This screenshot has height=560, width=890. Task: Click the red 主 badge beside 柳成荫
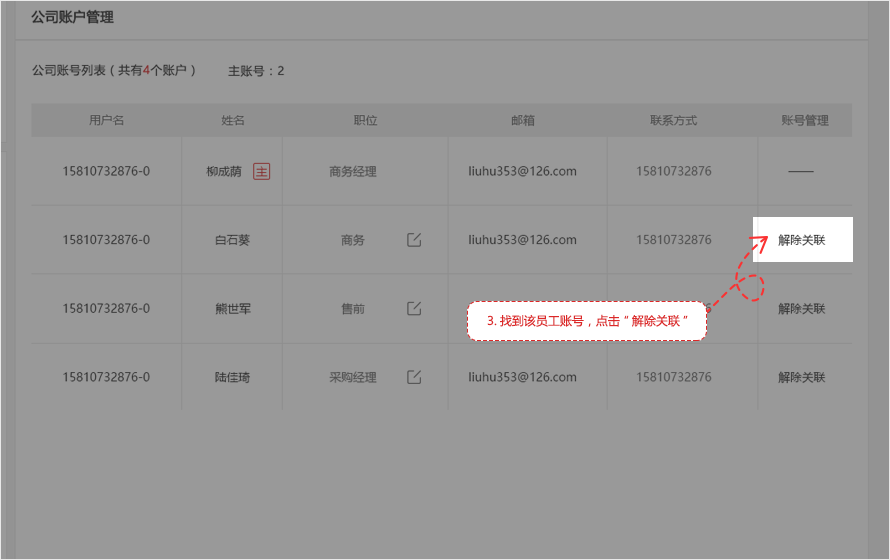pos(262,171)
